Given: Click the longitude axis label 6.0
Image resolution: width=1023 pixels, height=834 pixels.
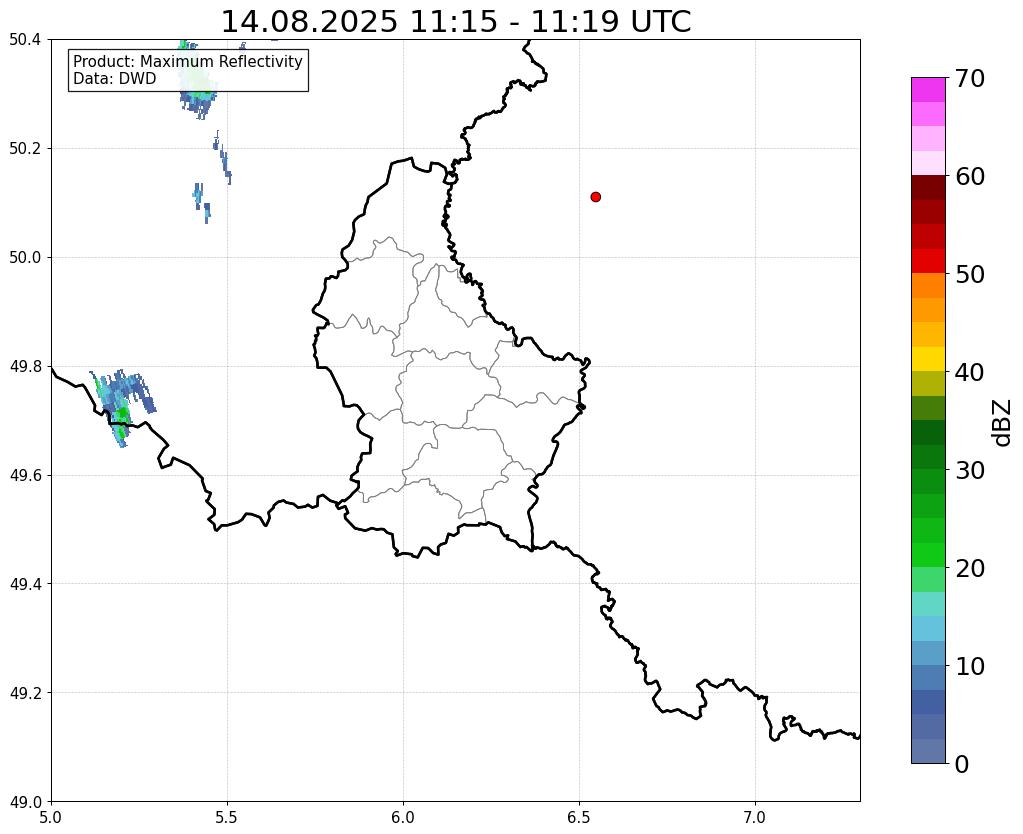Looking at the screenshot, I should tap(403, 817).
